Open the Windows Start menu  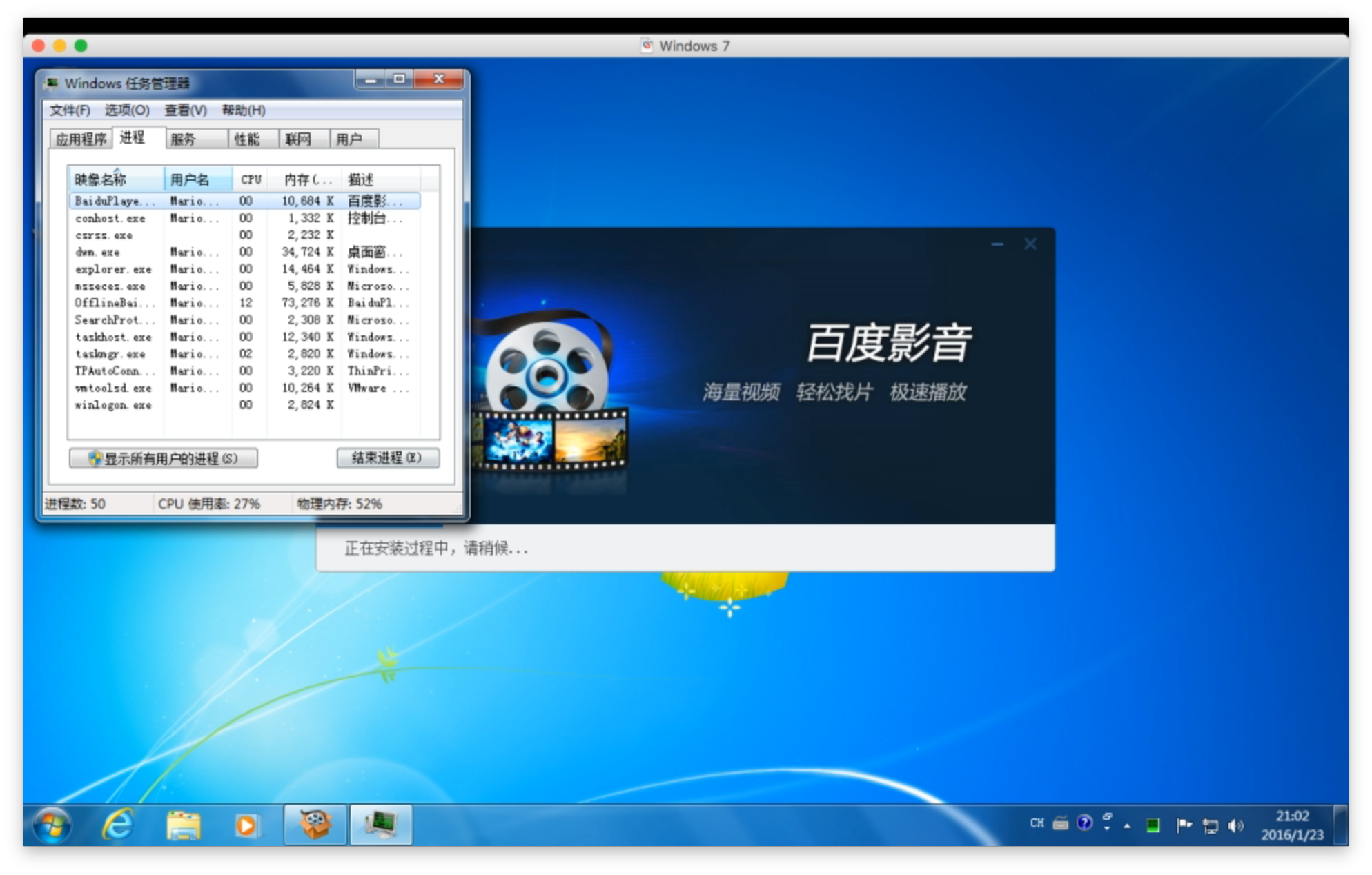[52, 825]
